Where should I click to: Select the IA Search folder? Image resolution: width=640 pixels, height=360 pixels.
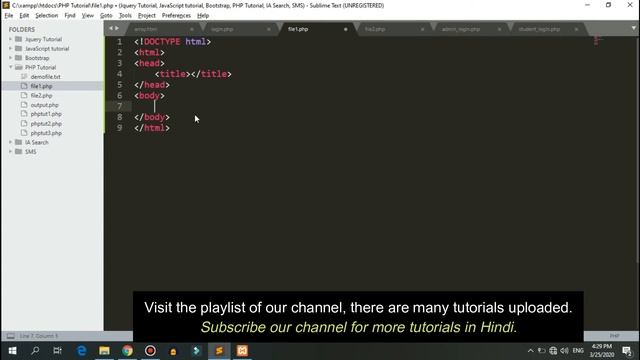coord(37,142)
